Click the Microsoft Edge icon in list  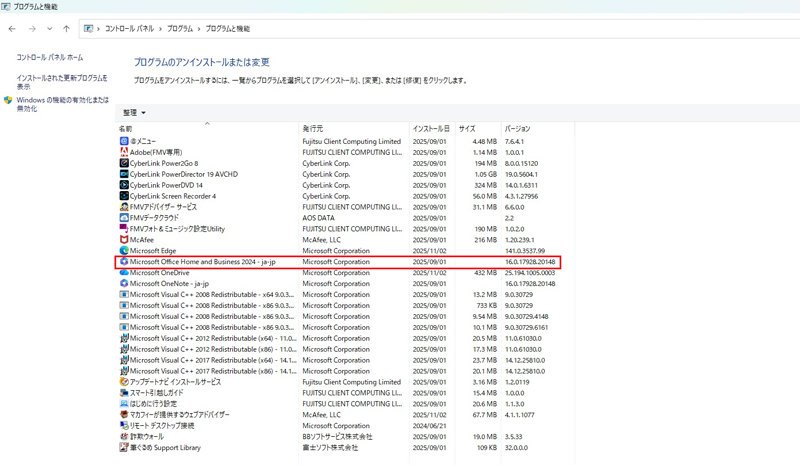point(124,251)
